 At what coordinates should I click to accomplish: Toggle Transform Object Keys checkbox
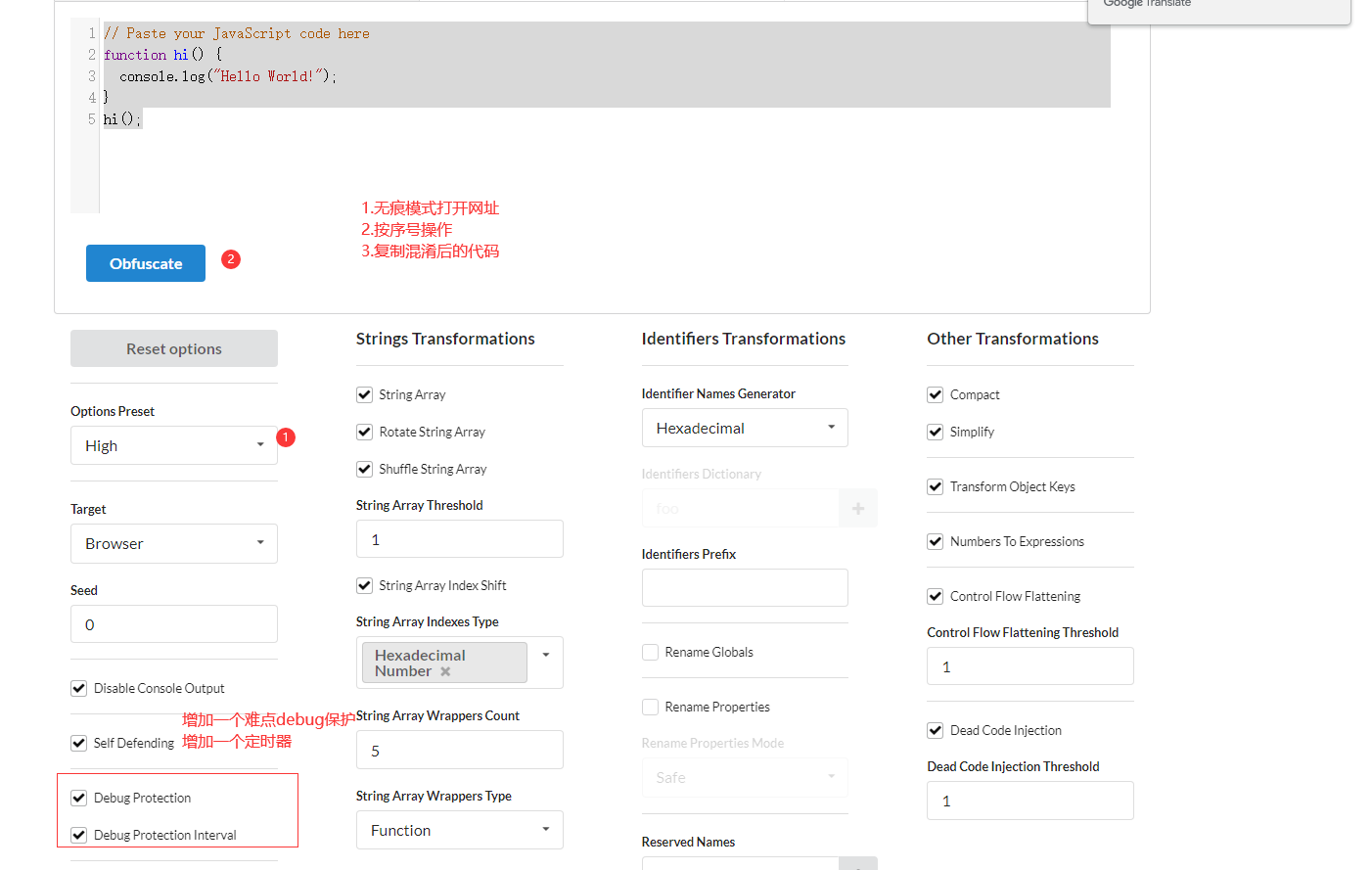[936, 486]
